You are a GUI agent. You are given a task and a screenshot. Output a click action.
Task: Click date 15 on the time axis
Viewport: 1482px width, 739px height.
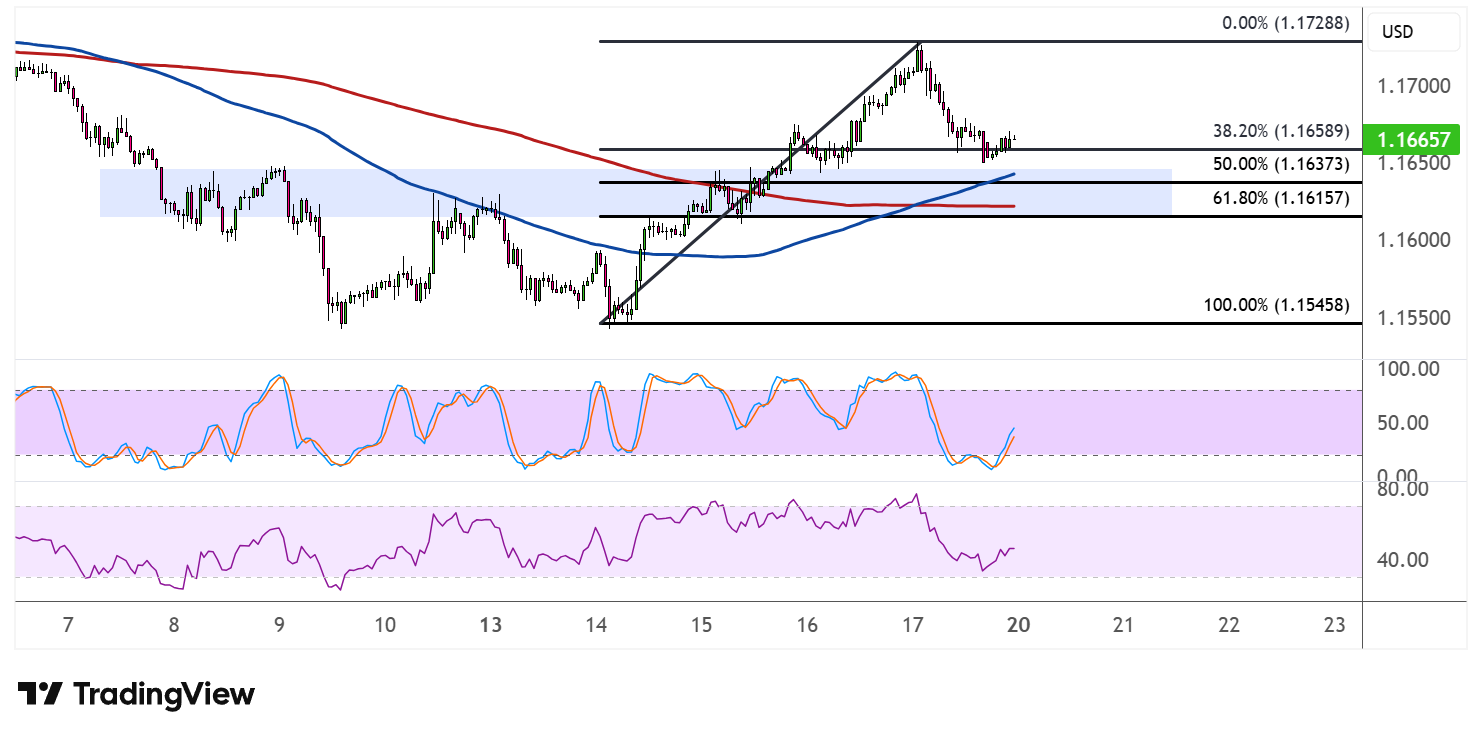(x=701, y=626)
